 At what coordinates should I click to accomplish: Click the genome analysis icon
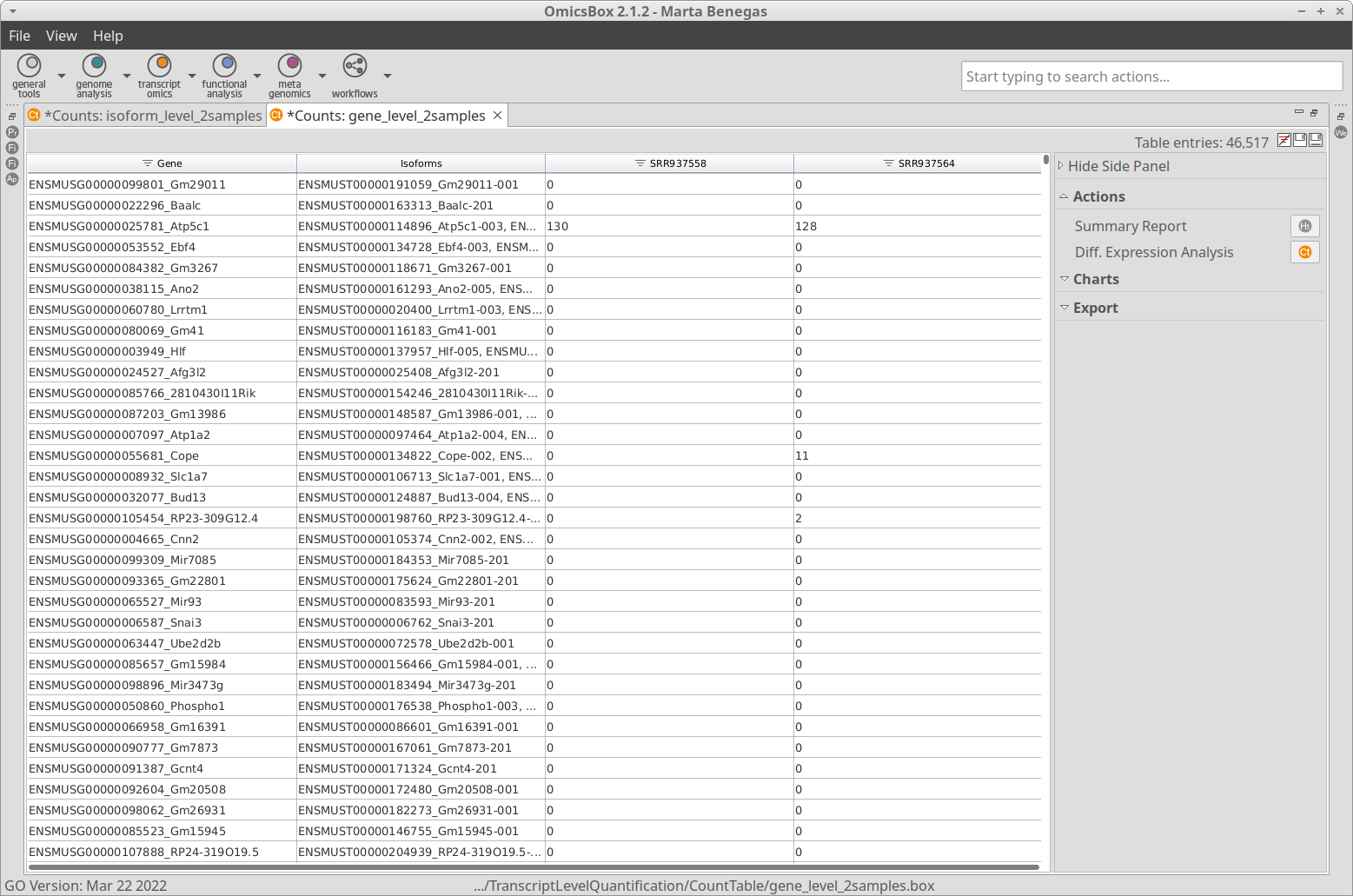point(94,67)
